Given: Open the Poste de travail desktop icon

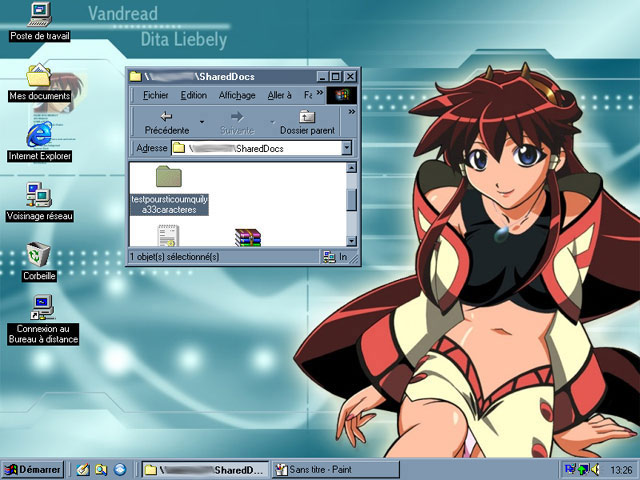Looking at the screenshot, I should [39, 16].
